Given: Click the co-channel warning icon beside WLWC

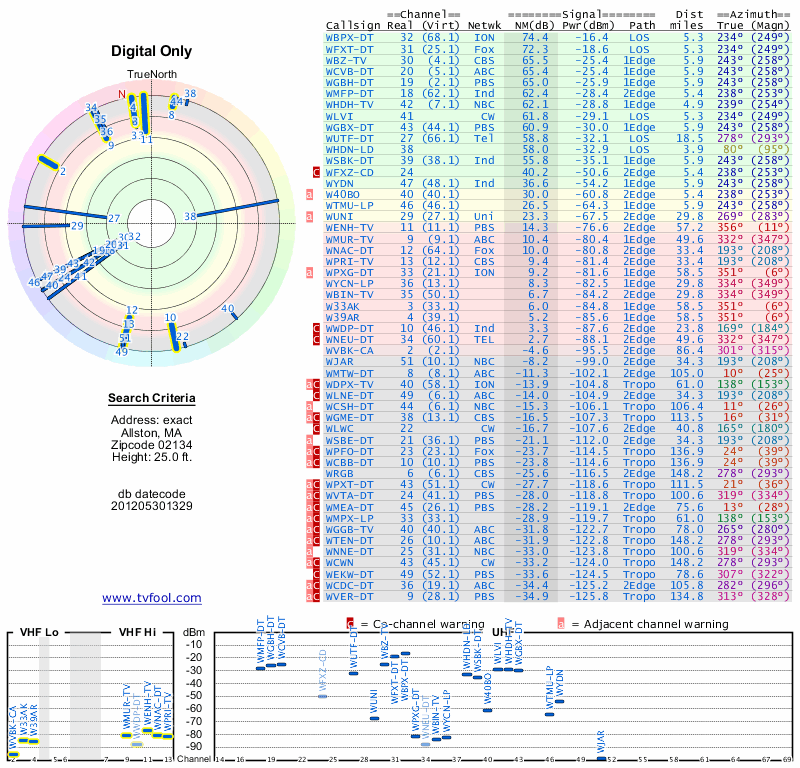Looking at the screenshot, I should 316,429.
